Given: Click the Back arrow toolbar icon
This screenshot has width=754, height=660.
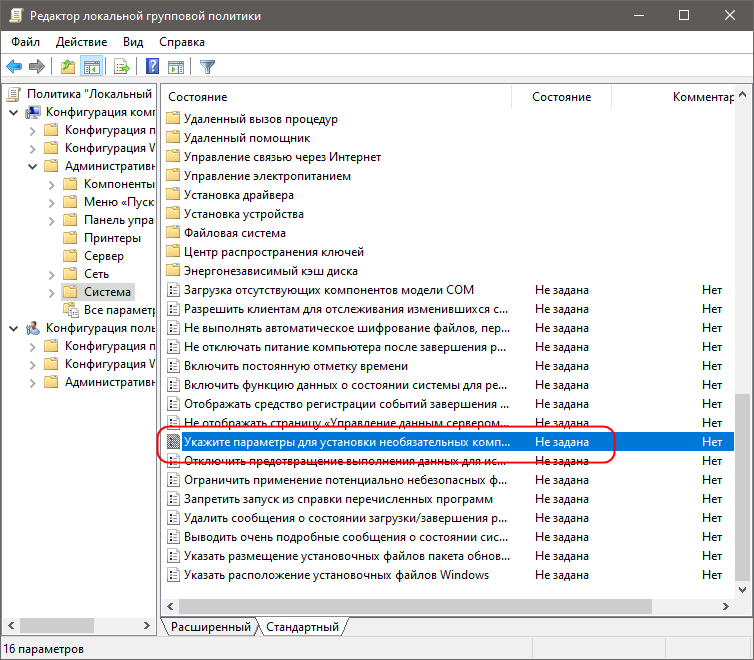Looking at the screenshot, I should click(14, 66).
